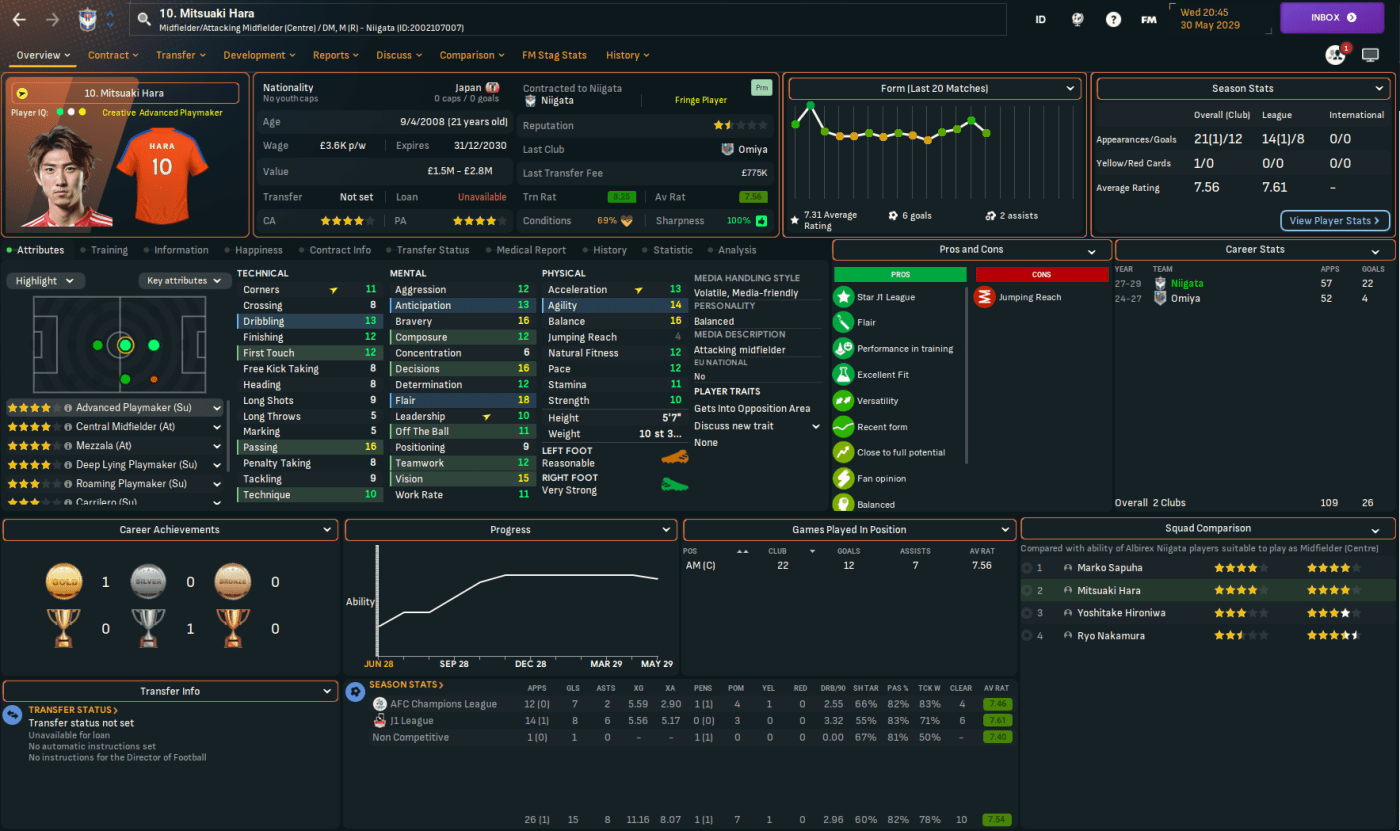The height and width of the screenshot is (831, 1400).
Task: Click the View Player Stats button
Action: click(x=1334, y=220)
